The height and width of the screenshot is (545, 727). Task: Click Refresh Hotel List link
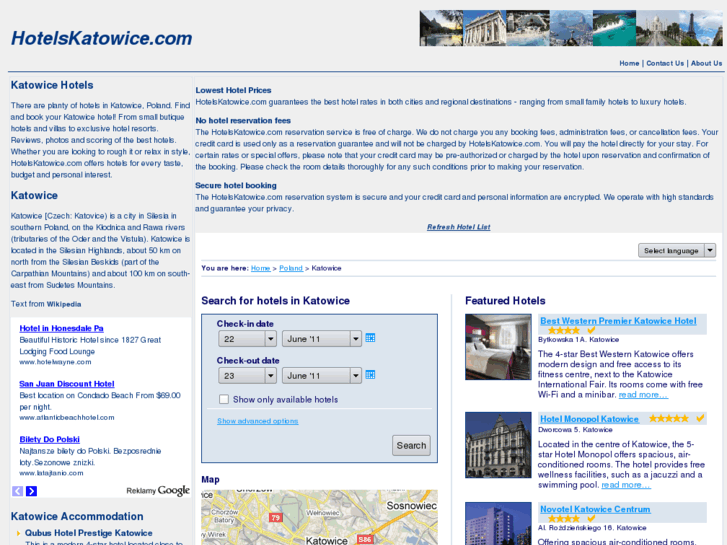click(x=459, y=227)
